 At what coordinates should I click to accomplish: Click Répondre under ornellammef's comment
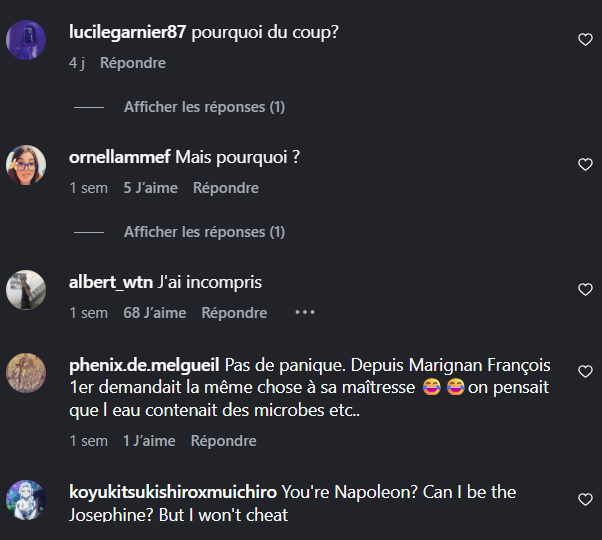pos(226,188)
